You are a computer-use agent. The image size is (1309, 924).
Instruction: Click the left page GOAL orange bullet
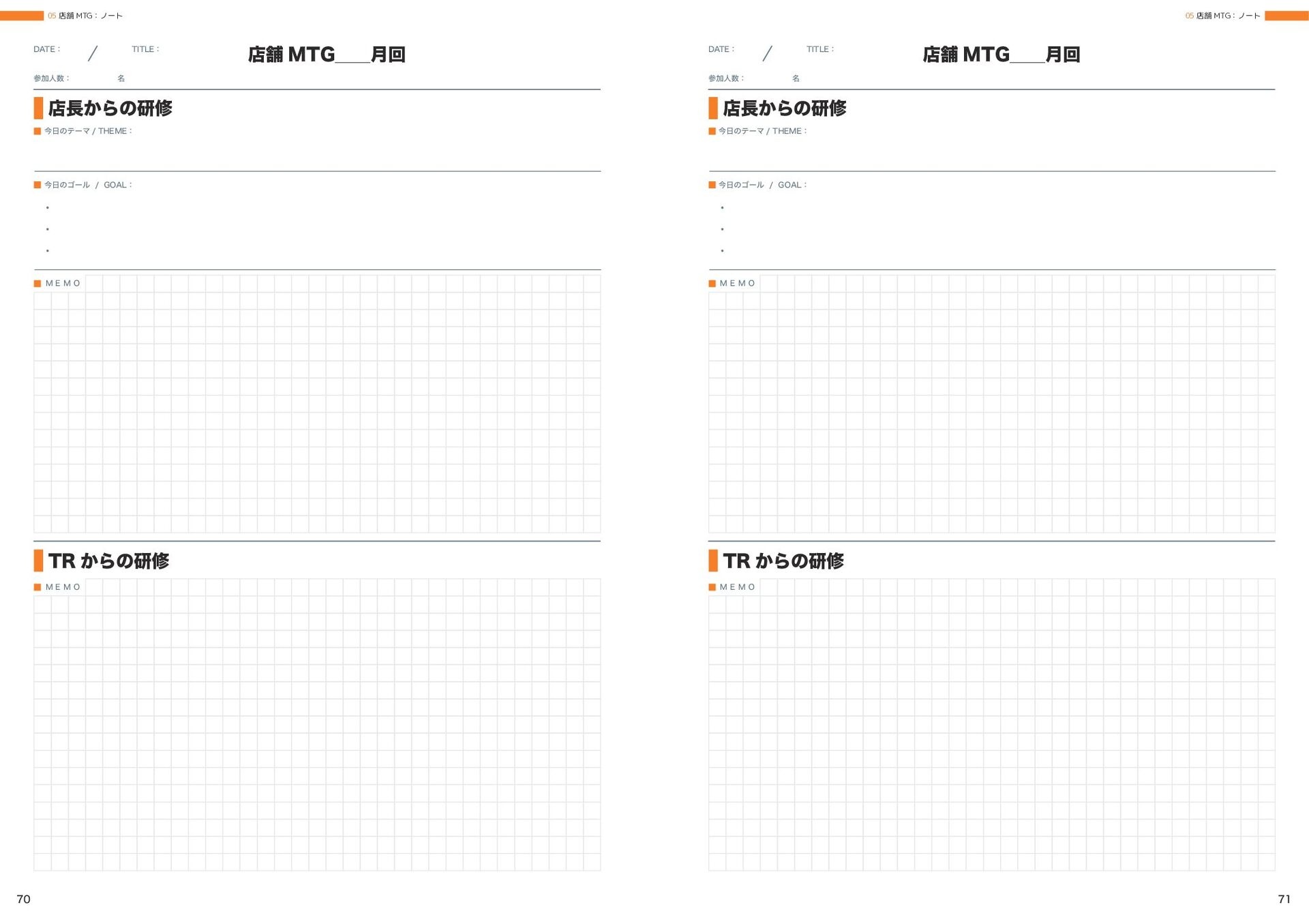(37, 185)
